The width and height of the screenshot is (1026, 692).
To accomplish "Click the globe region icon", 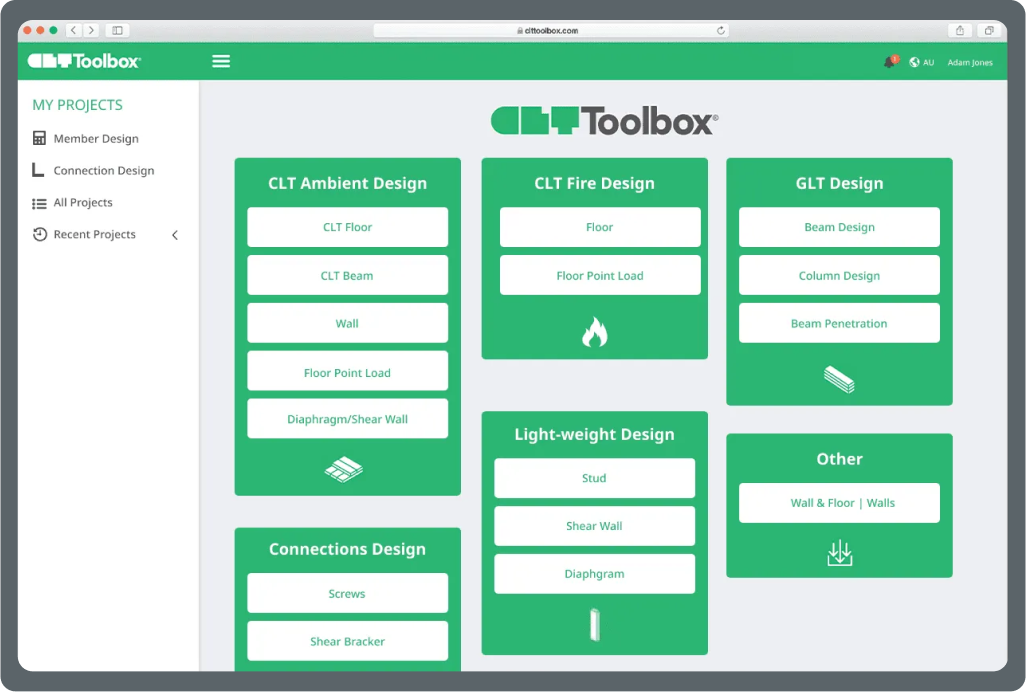I will [914, 62].
